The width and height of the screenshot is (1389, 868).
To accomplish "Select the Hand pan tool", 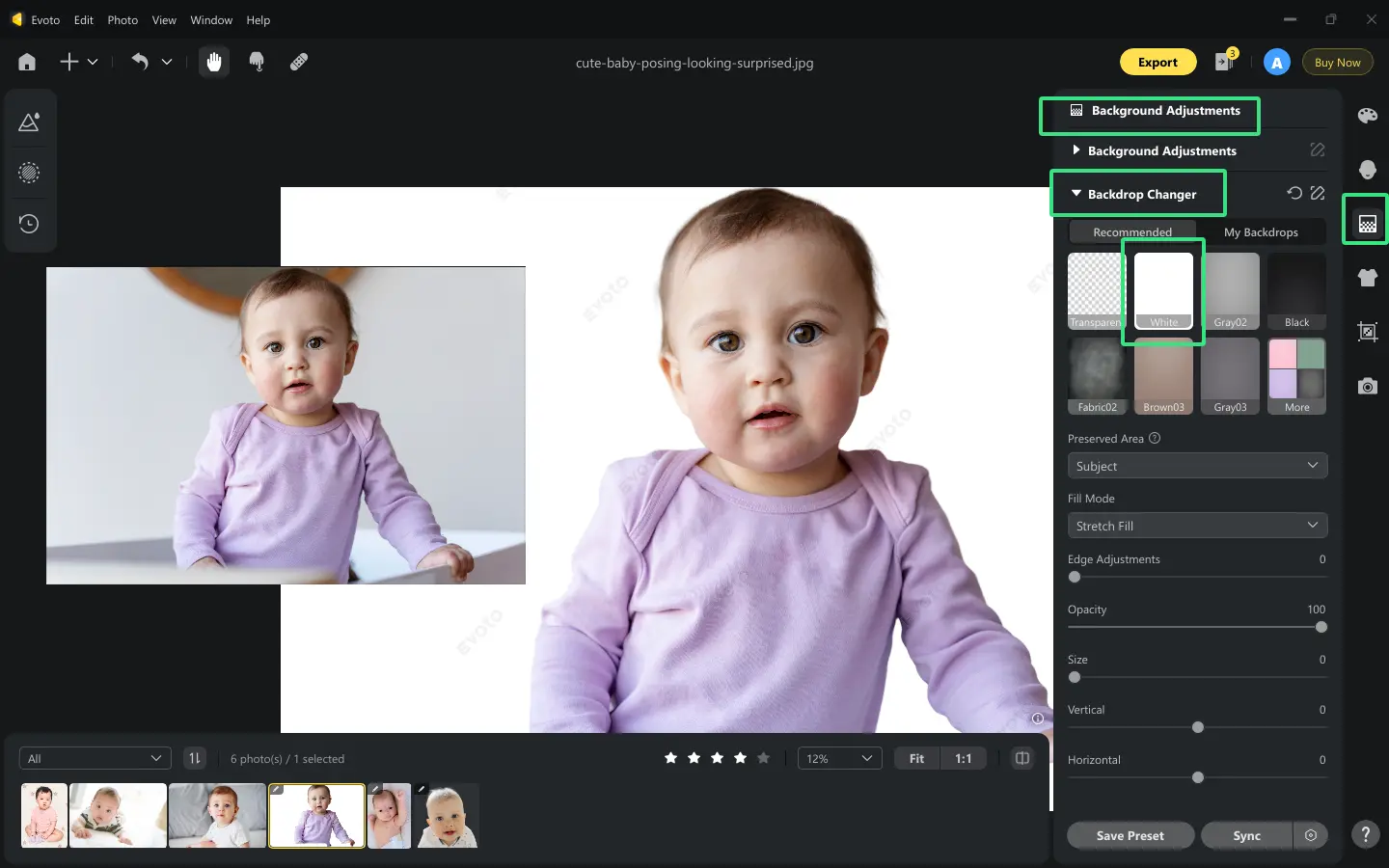I will (213, 61).
